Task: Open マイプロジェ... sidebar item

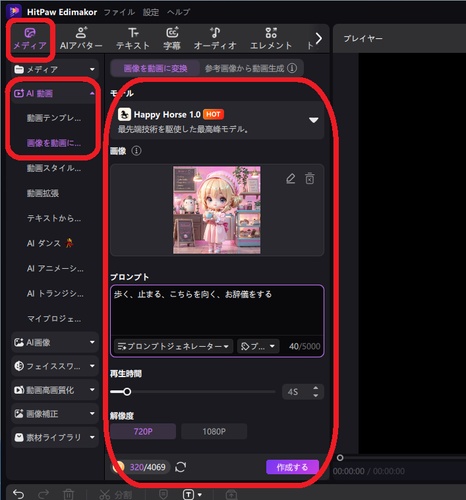Action: 54,319
